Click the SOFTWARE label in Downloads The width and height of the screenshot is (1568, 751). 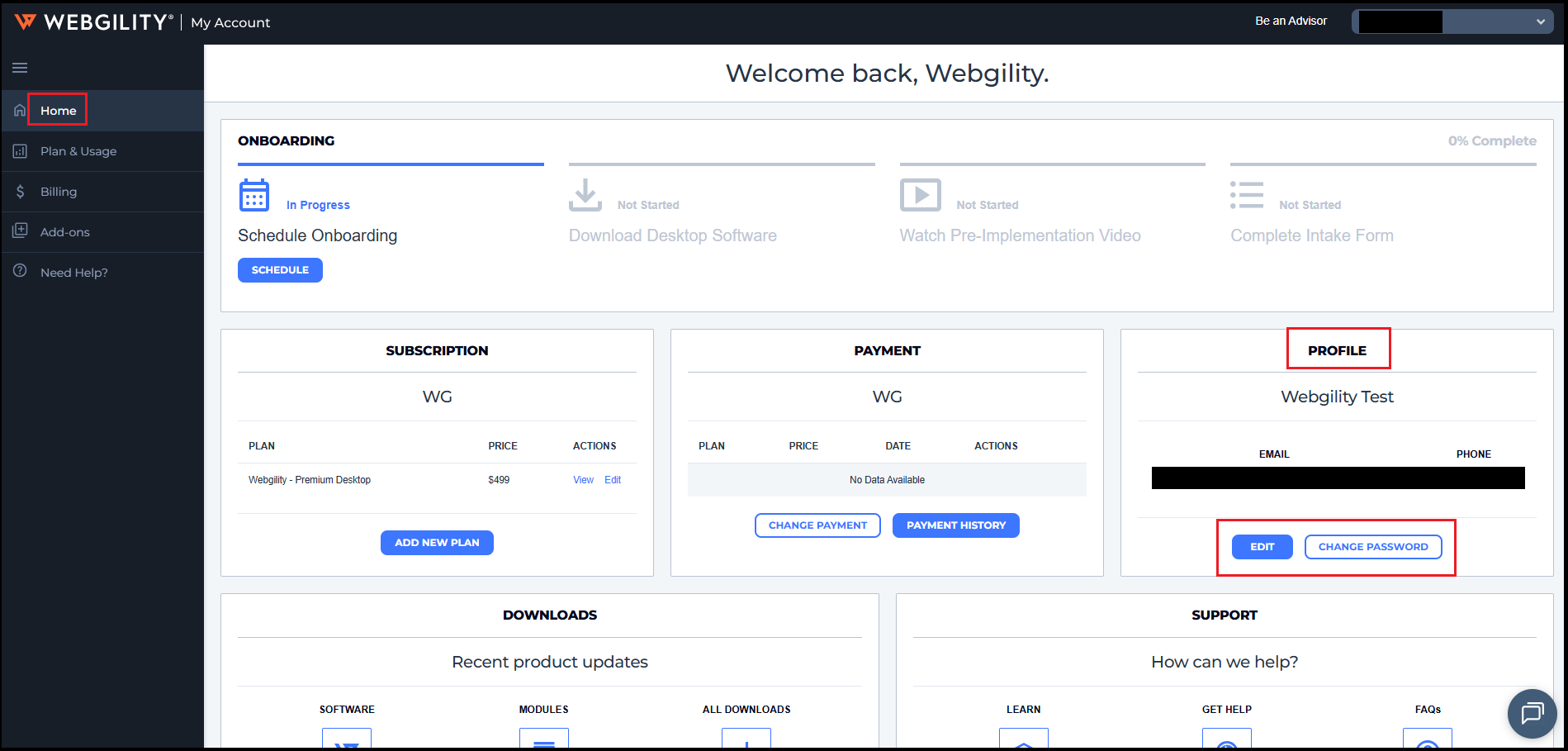[x=347, y=710]
